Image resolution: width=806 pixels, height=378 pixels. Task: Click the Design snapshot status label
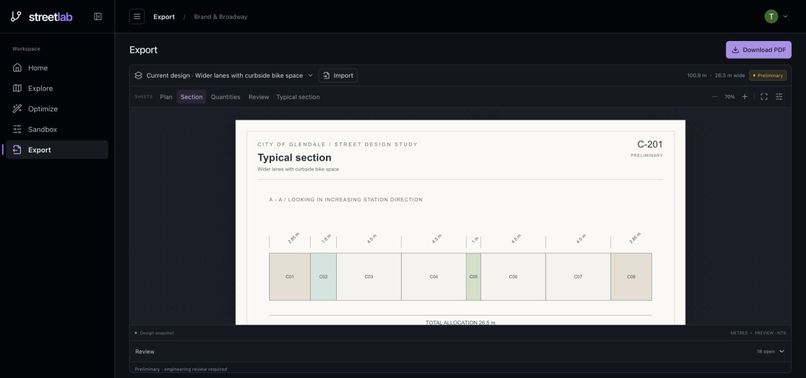(157, 333)
